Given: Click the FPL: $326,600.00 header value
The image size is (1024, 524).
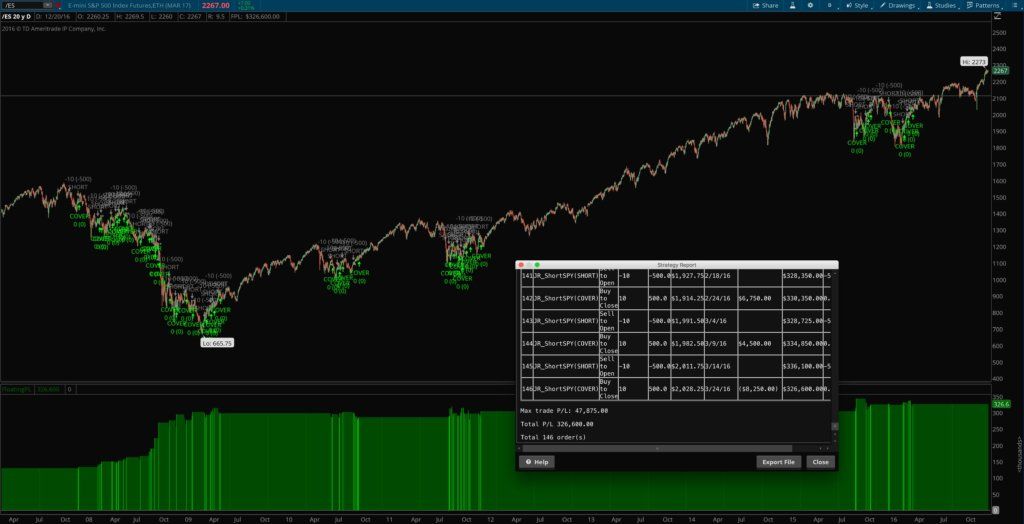Looking at the screenshot, I should [x=255, y=16].
